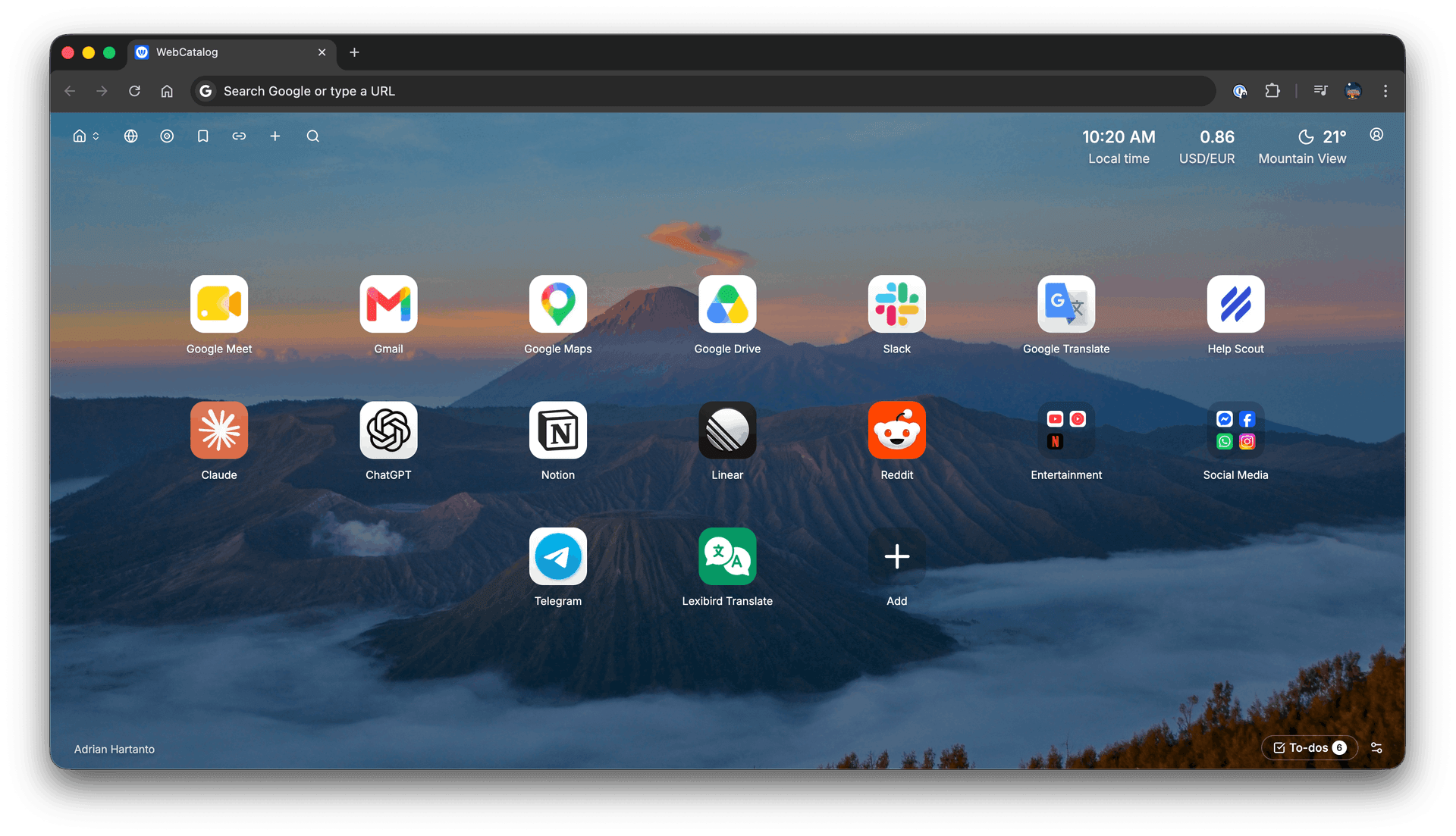Open the search magnifier in page toolbar

tap(313, 136)
